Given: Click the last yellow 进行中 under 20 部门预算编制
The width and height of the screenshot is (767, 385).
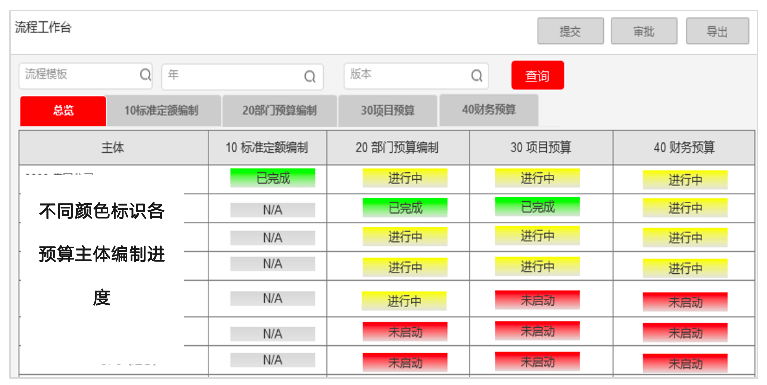Looking at the screenshot, I should (x=404, y=301).
